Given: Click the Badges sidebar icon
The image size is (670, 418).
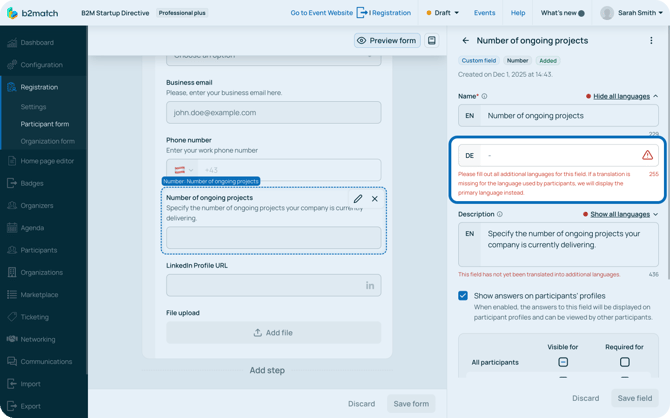Looking at the screenshot, I should (x=12, y=183).
